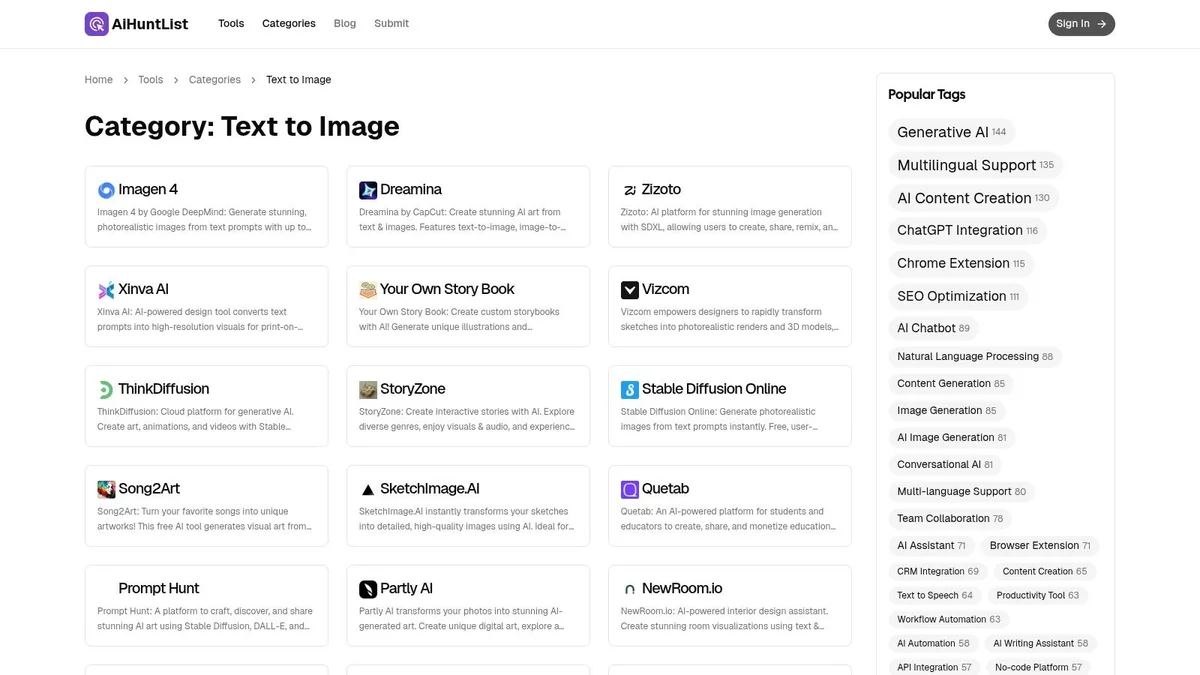Select the AI Image Generation tag

(952, 437)
